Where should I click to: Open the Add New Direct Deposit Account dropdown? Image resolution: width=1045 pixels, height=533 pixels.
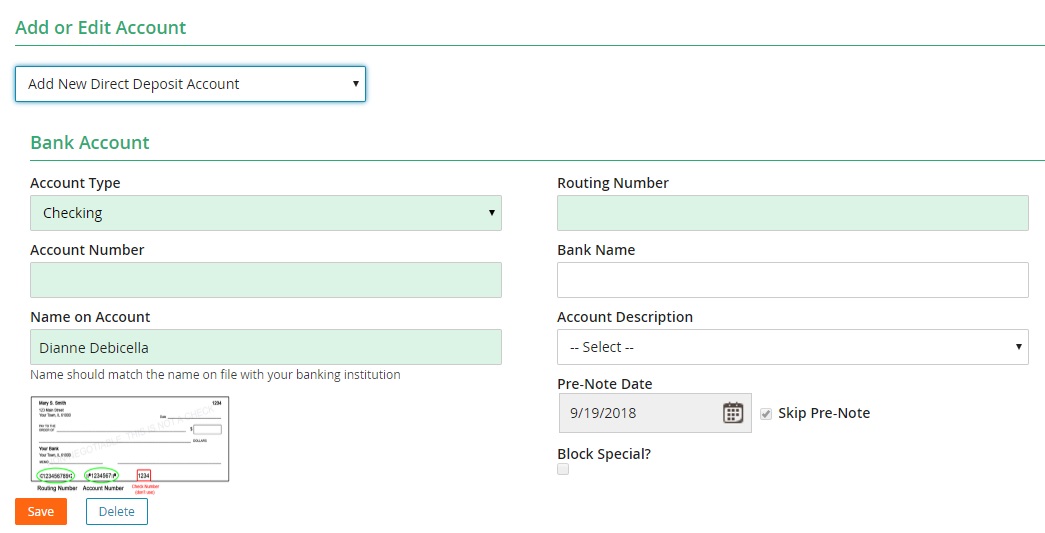pos(190,84)
